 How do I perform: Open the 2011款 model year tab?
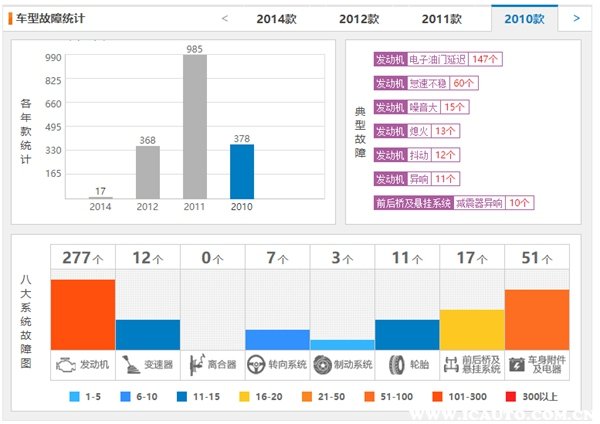tap(441, 19)
